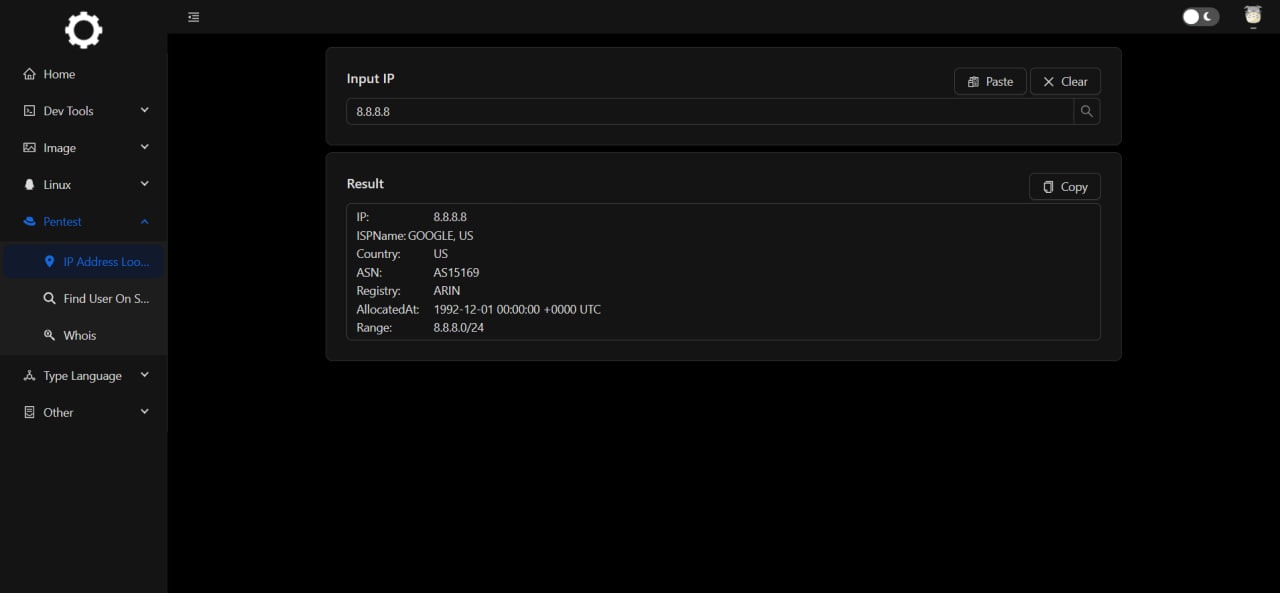
Task: Toggle the dark mode switch
Action: tap(1199, 16)
